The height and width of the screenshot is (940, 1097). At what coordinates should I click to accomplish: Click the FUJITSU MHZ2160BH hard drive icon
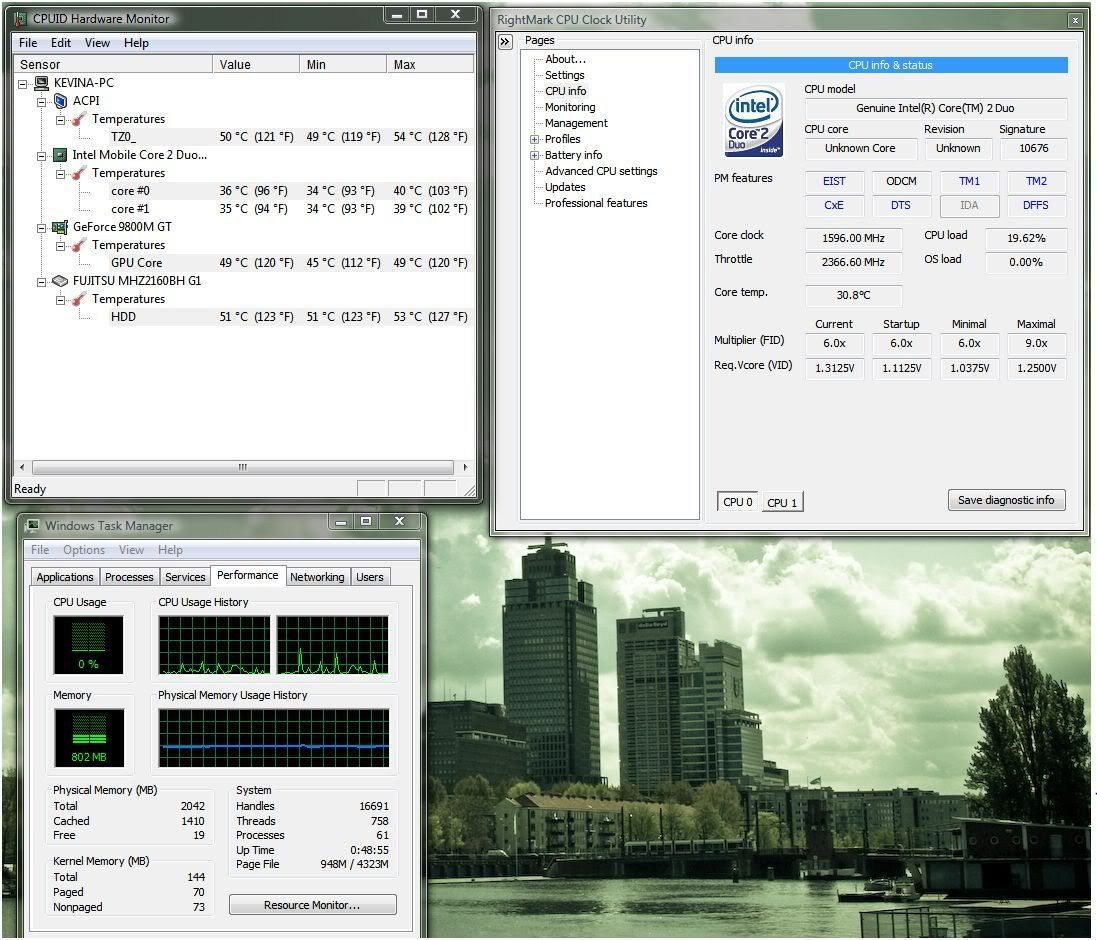tap(60, 280)
